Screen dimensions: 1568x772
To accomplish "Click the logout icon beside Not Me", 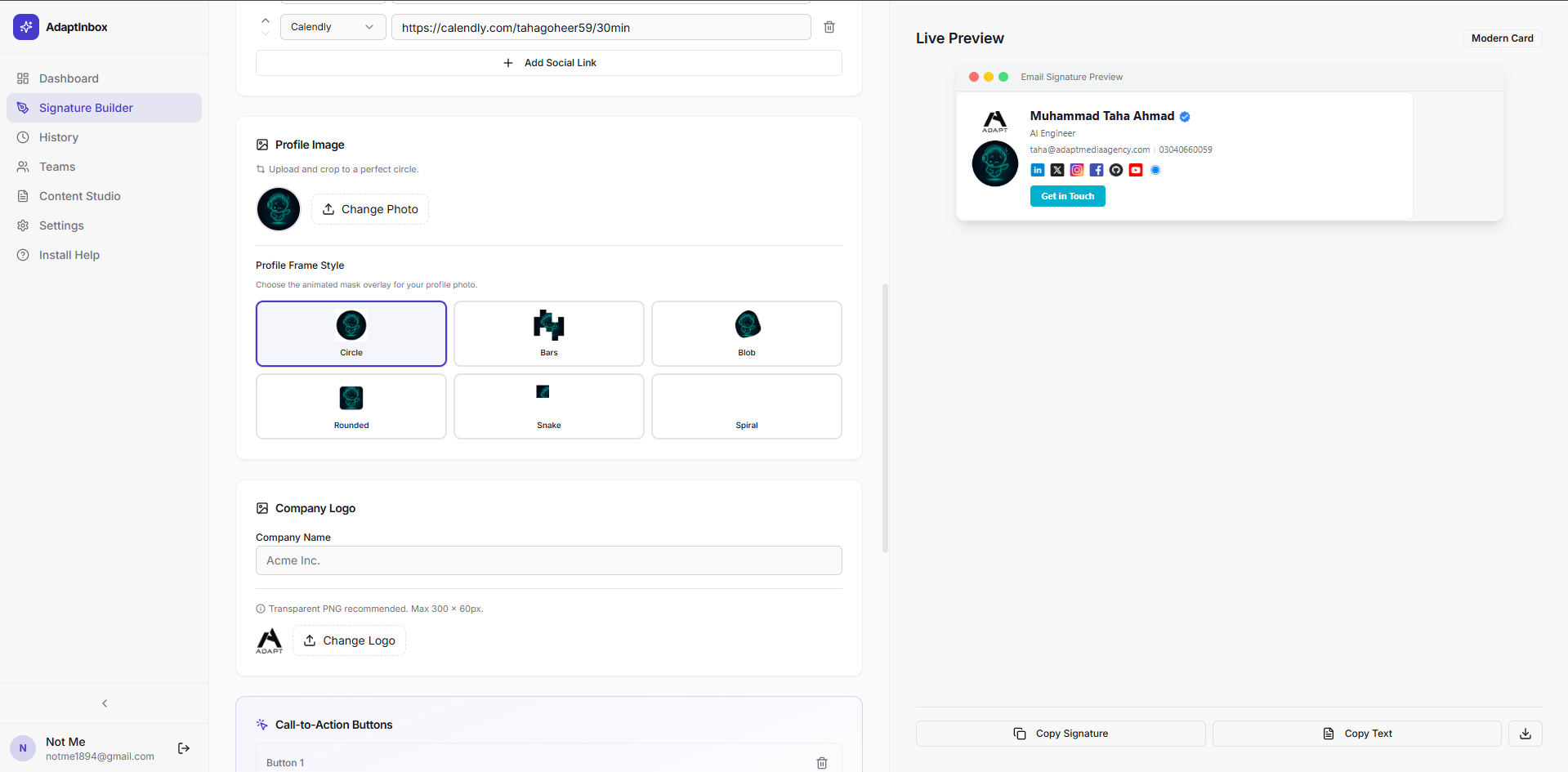I will (x=184, y=748).
